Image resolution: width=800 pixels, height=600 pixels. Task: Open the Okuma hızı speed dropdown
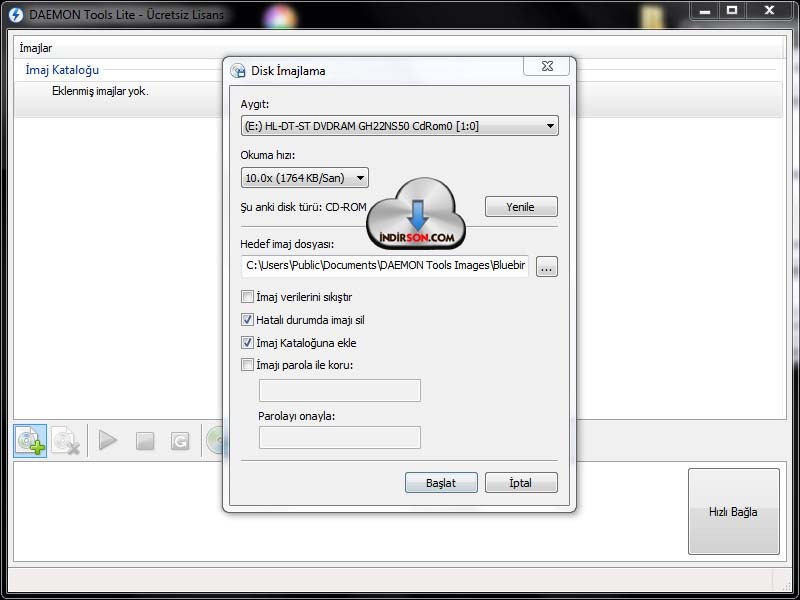coord(305,178)
